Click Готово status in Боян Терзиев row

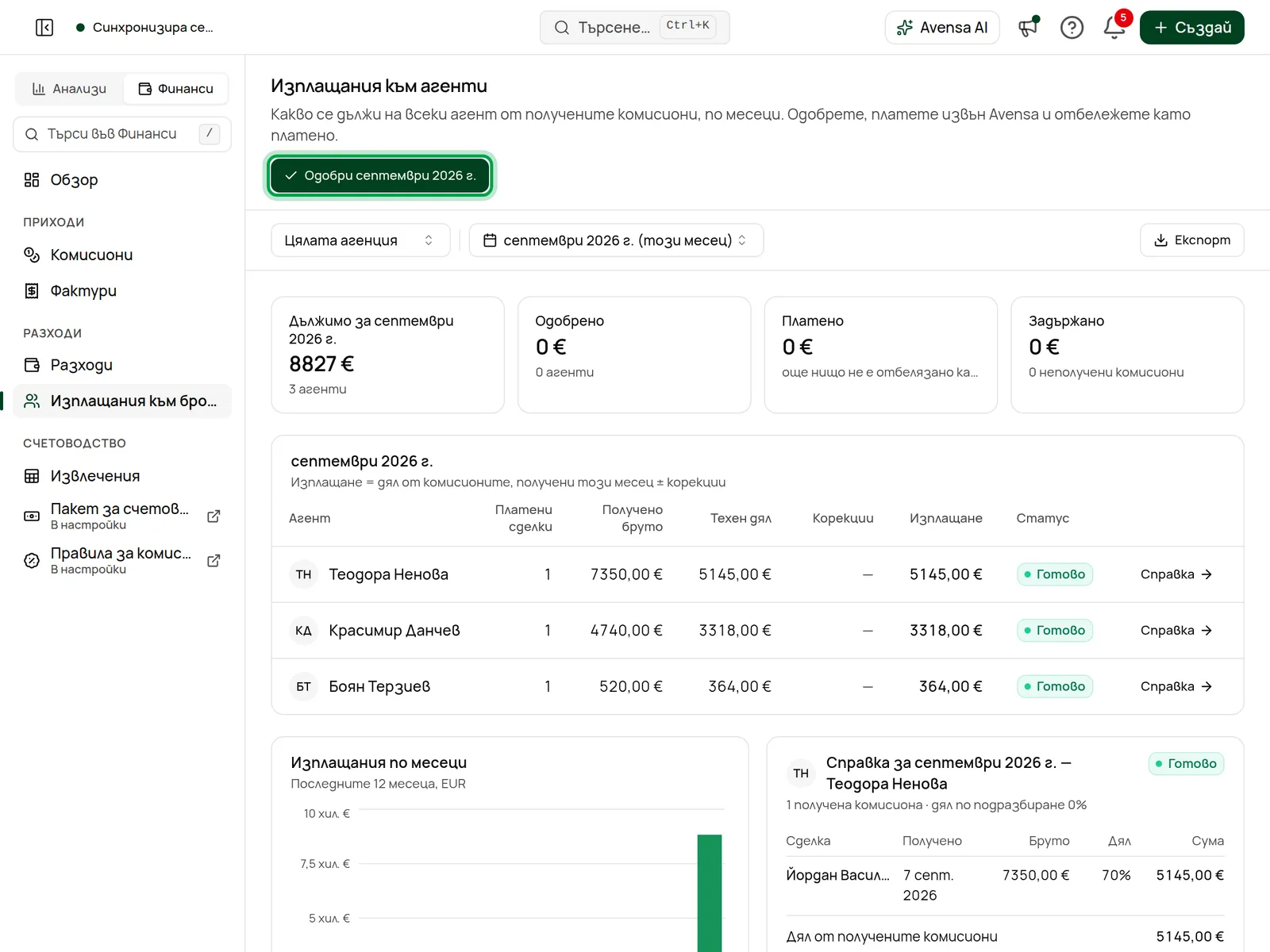[x=1054, y=687]
